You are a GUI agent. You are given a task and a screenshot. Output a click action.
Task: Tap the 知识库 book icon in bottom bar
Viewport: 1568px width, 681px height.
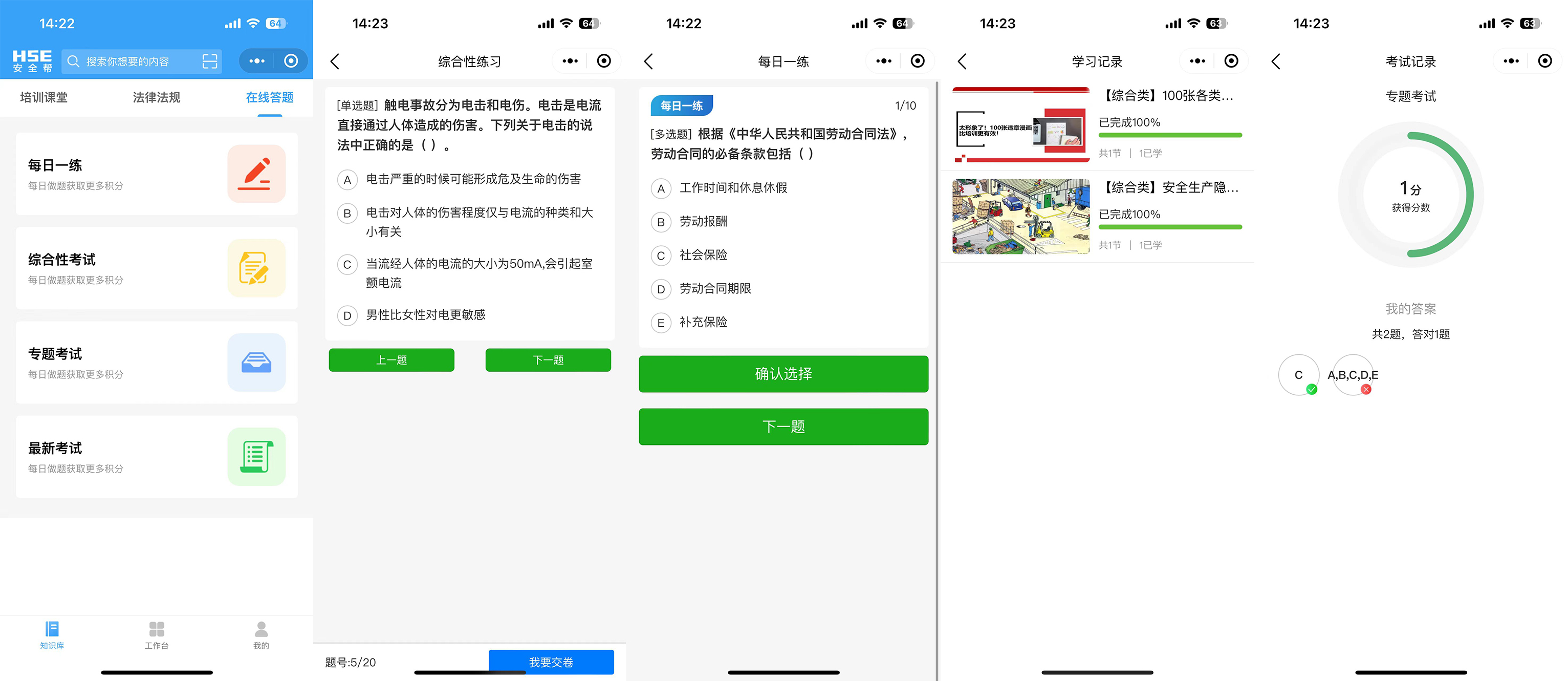(x=52, y=629)
